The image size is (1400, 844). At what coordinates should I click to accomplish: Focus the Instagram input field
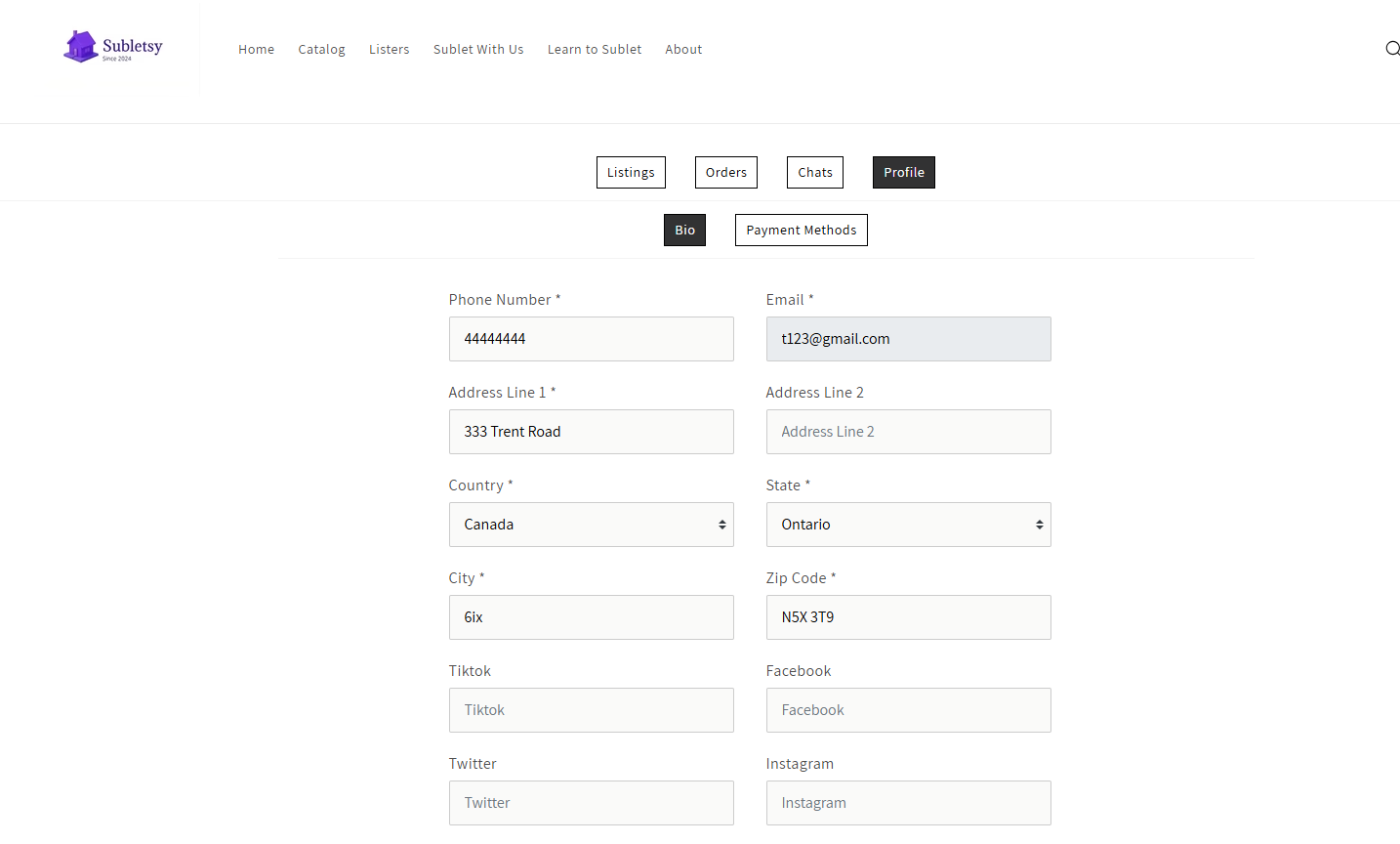point(908,803)
